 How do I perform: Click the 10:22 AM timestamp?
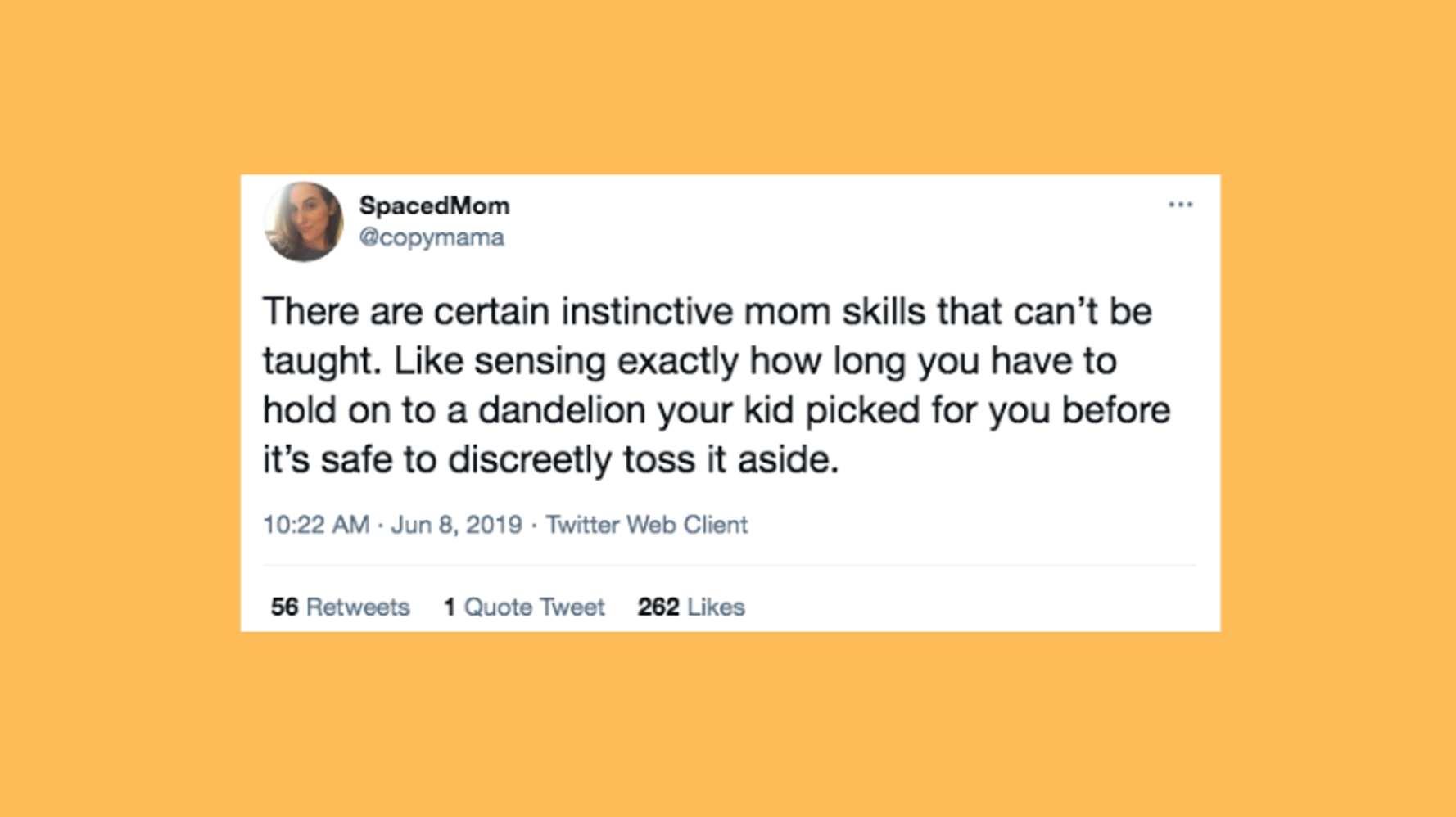pyautogui.click(x=316, y=525)
